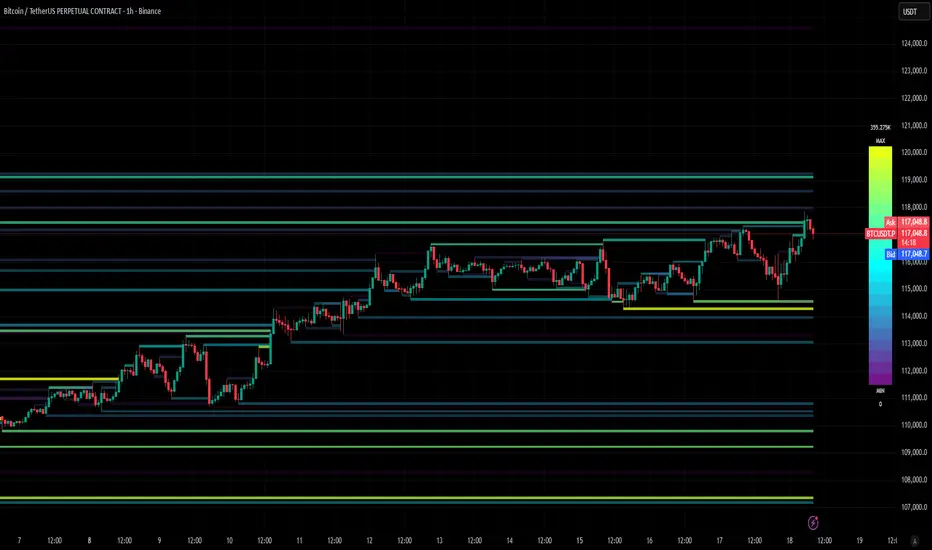Click the 113,000.0 price axis label
Viewport: 932px width, 550px height.
914,343
